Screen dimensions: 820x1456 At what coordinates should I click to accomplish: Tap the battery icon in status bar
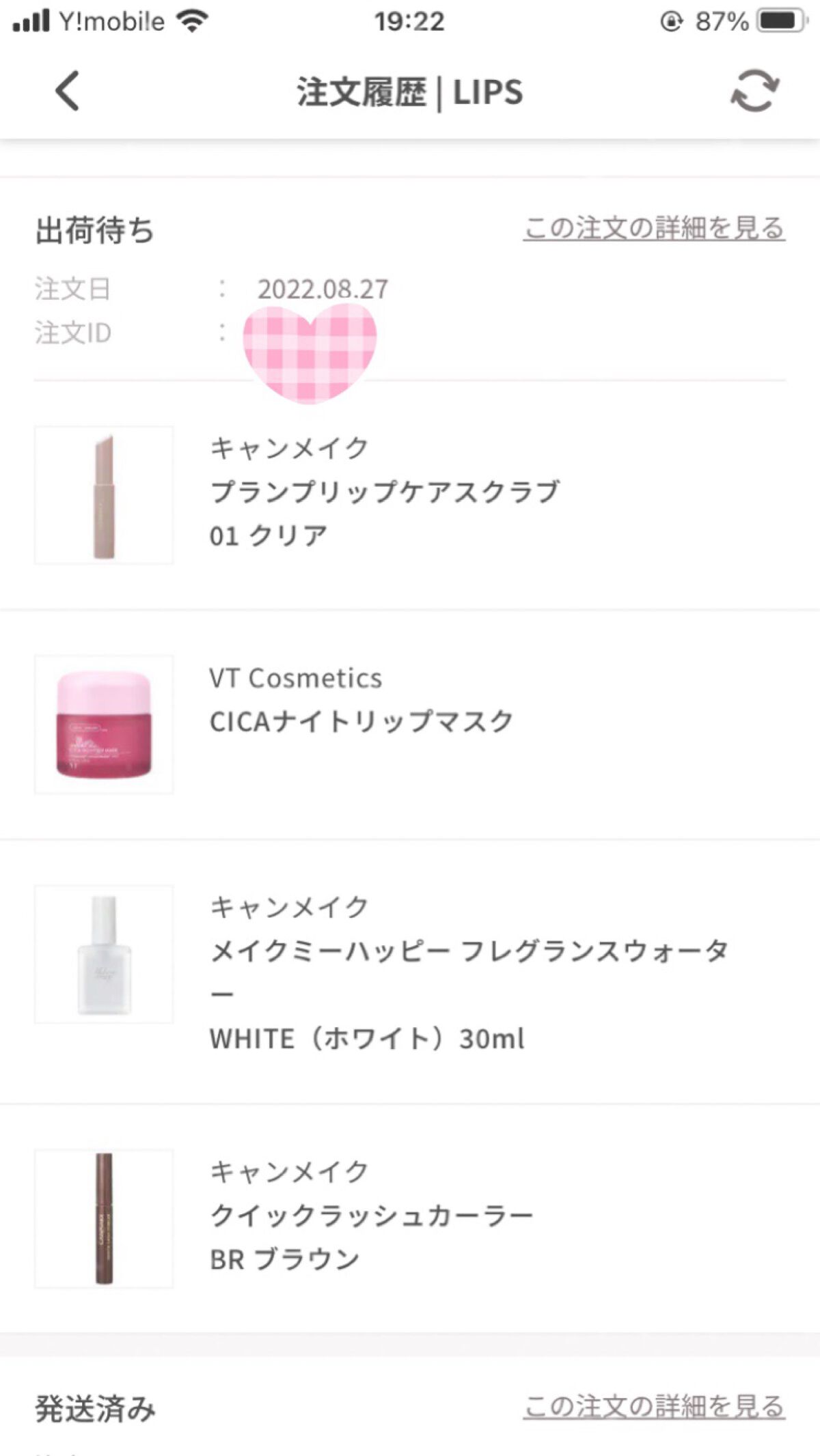click(780, 21)
